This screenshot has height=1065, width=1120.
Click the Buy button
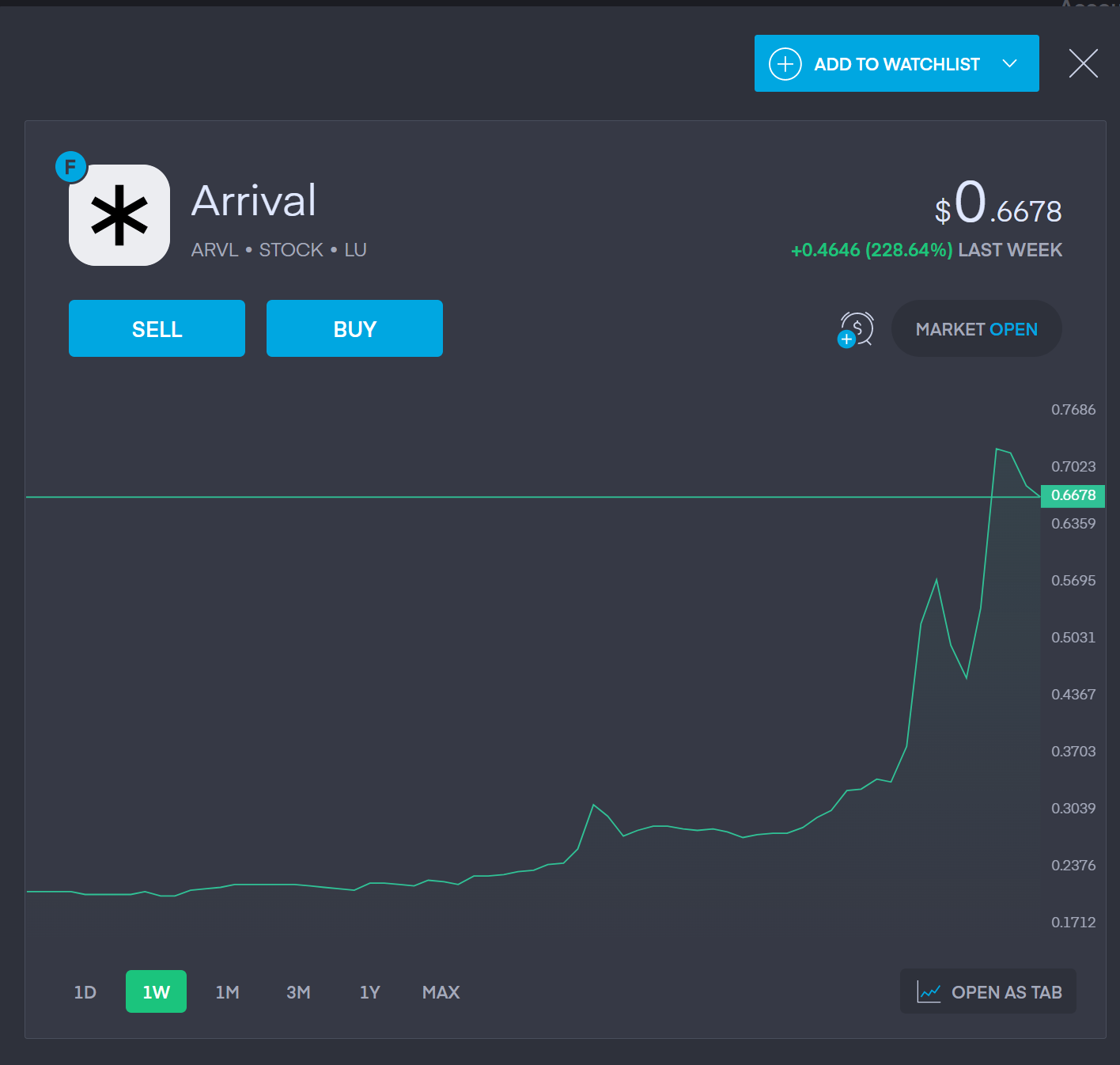click(354, 328)
